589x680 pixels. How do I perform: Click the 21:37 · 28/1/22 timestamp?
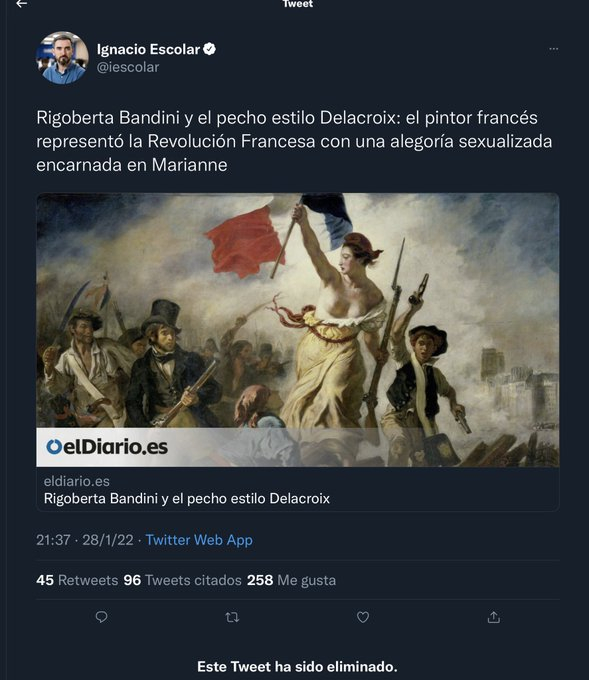(x=85, y=540)
